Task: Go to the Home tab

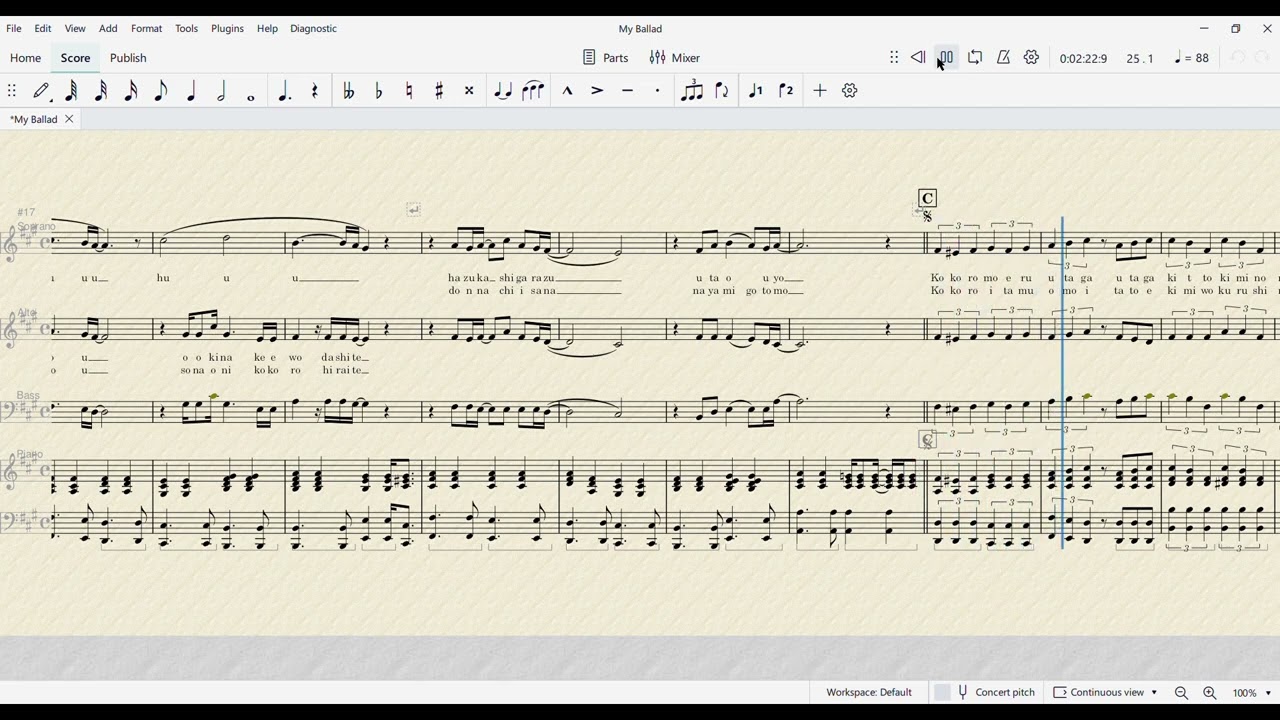Action: point(26,58)
